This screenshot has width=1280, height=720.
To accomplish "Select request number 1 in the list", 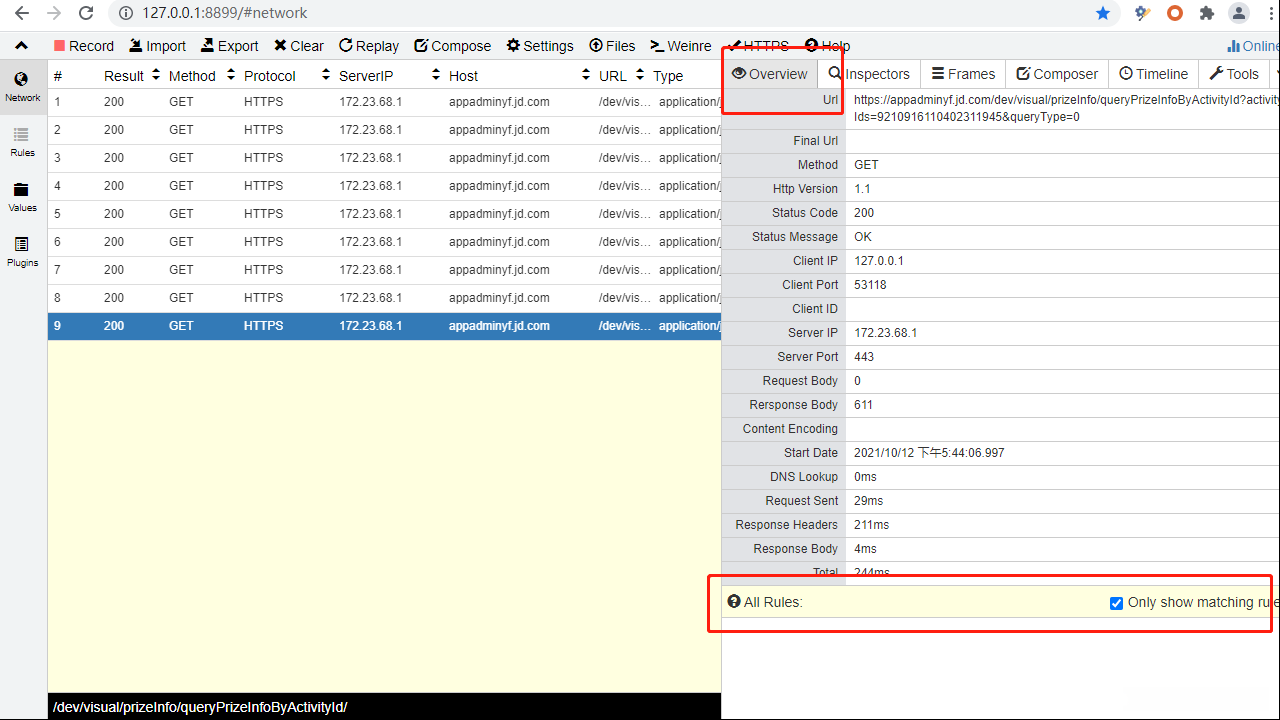I will pos(384,102).
